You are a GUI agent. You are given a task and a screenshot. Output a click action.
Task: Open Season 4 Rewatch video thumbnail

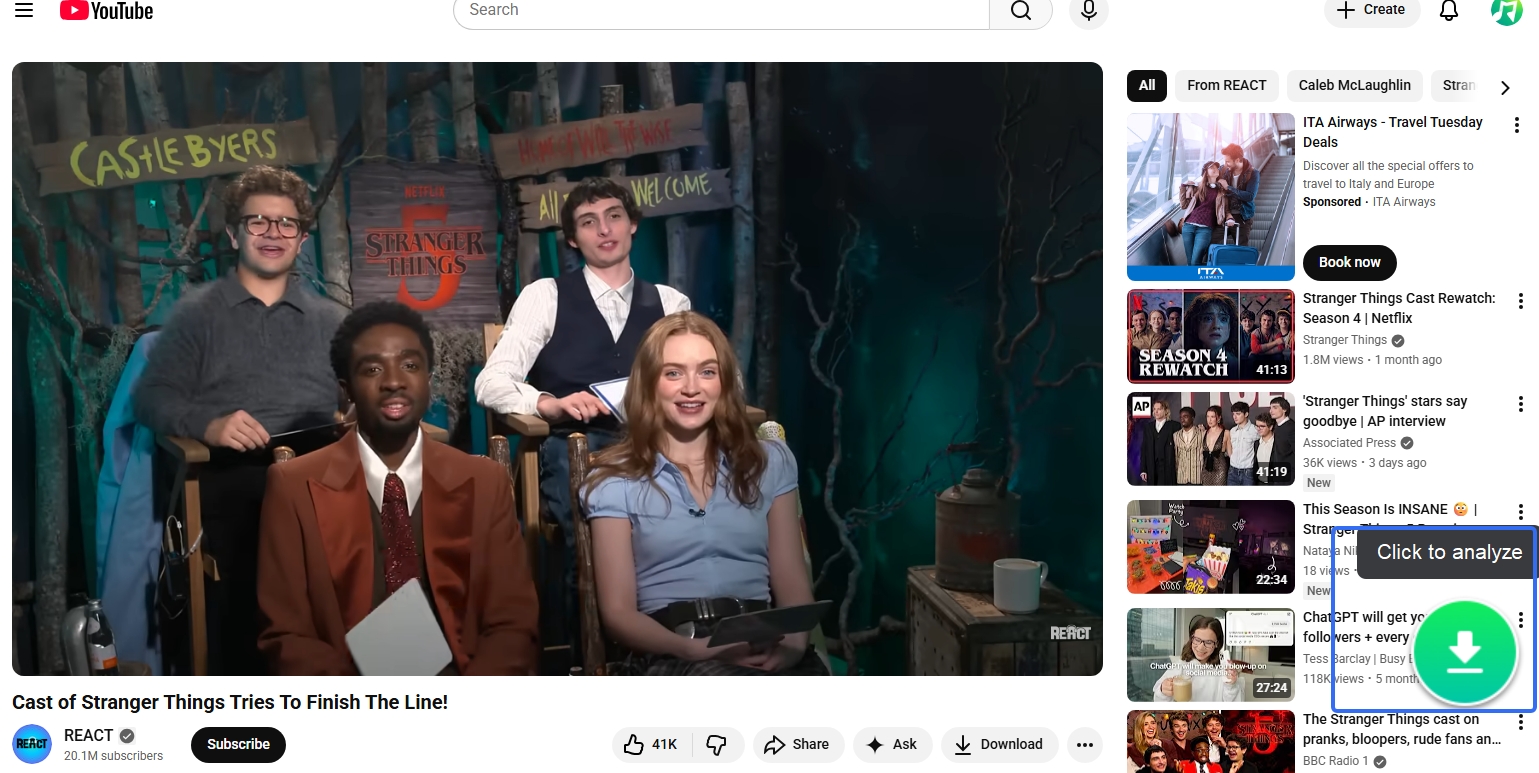[1210, 336]
